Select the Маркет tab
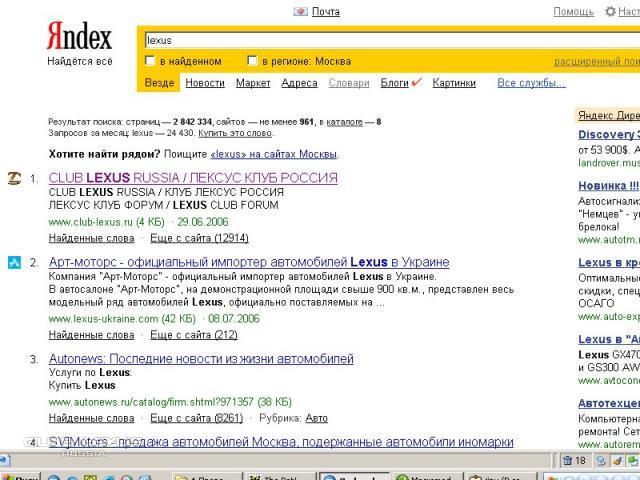 [x=253, y=83]
